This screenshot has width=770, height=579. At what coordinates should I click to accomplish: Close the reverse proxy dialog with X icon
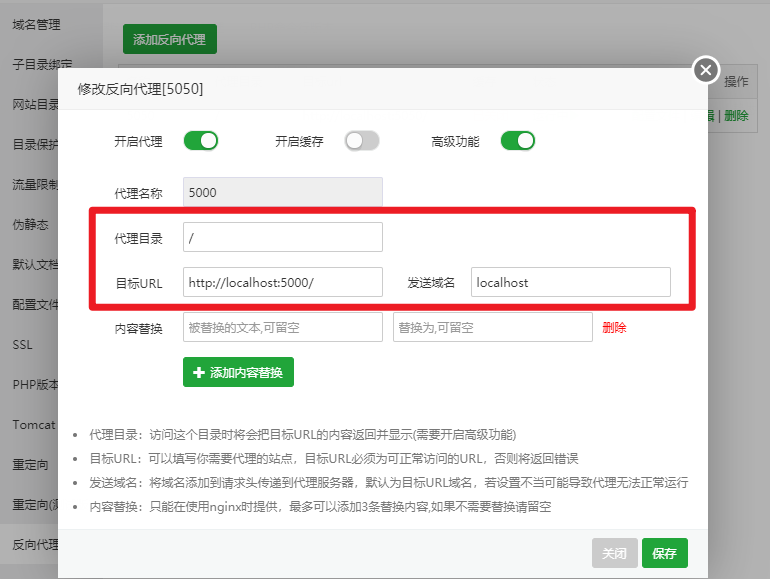pos(706,70)
